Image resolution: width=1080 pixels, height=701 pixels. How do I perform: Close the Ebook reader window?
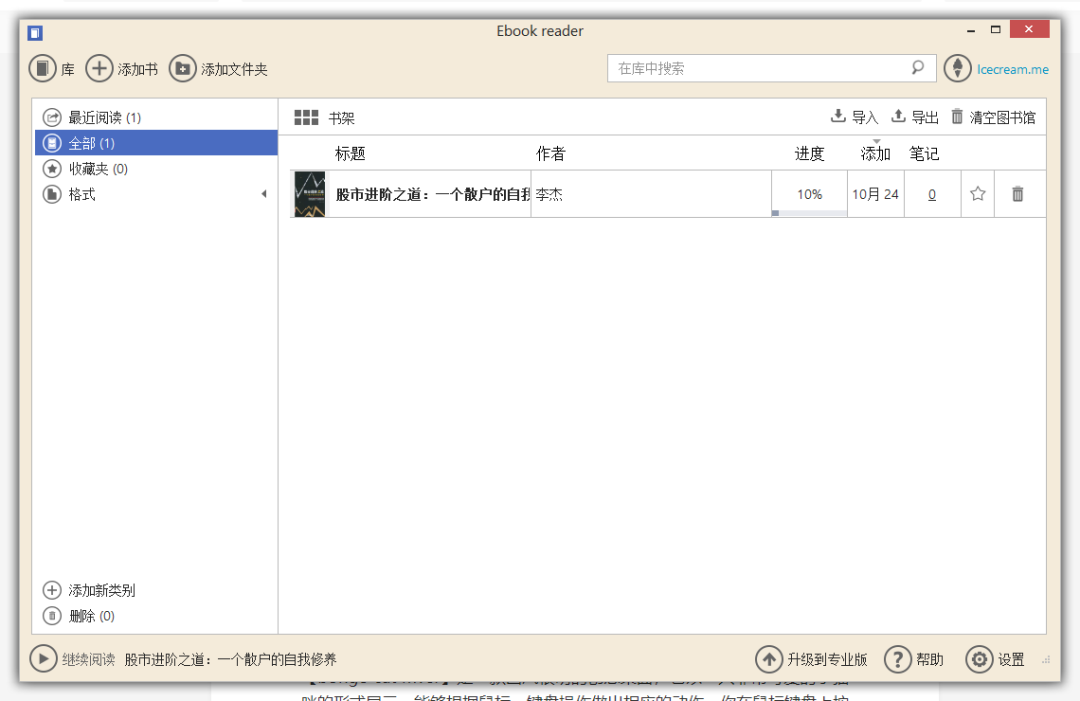click(1029, 29)
